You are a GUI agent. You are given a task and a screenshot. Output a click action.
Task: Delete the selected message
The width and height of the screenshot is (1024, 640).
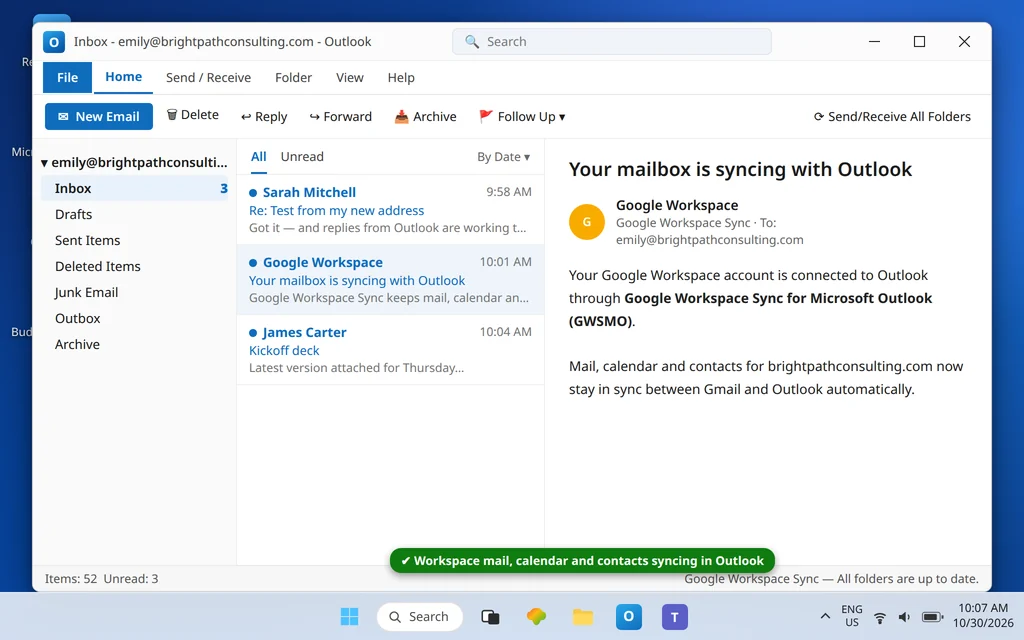pos(193,115)
